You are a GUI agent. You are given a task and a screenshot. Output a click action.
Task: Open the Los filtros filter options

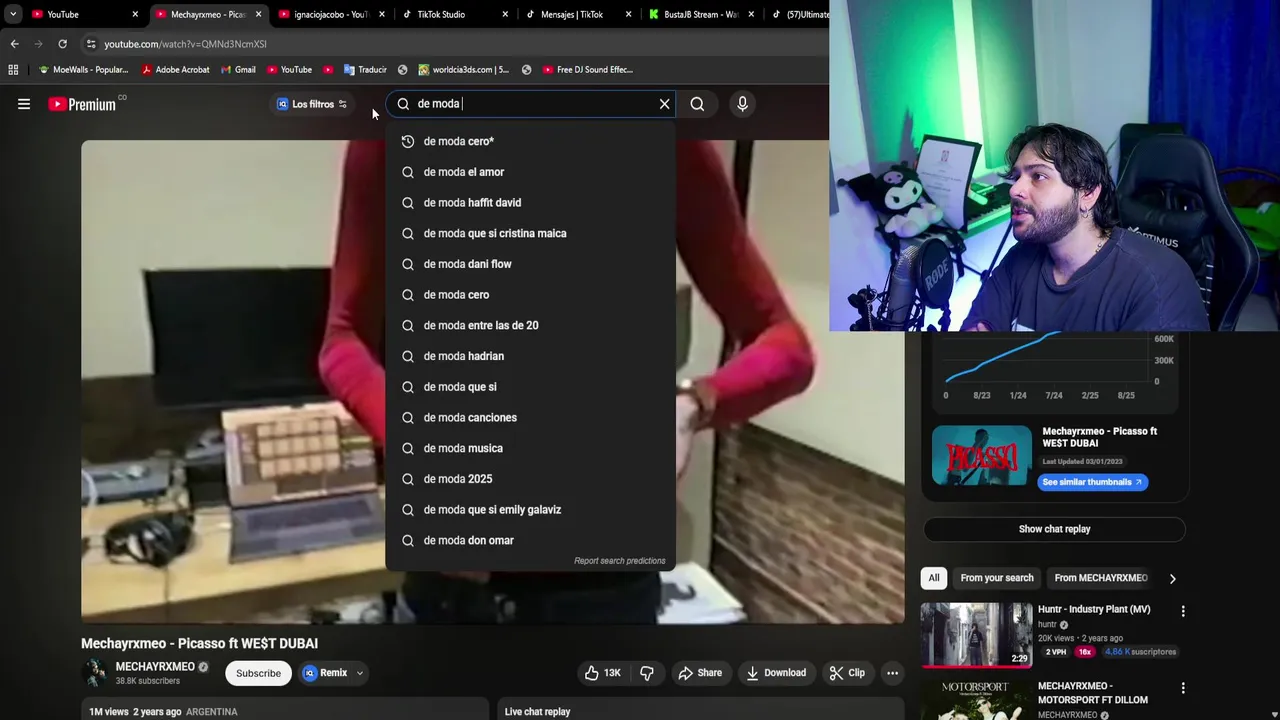click(312, 104)
